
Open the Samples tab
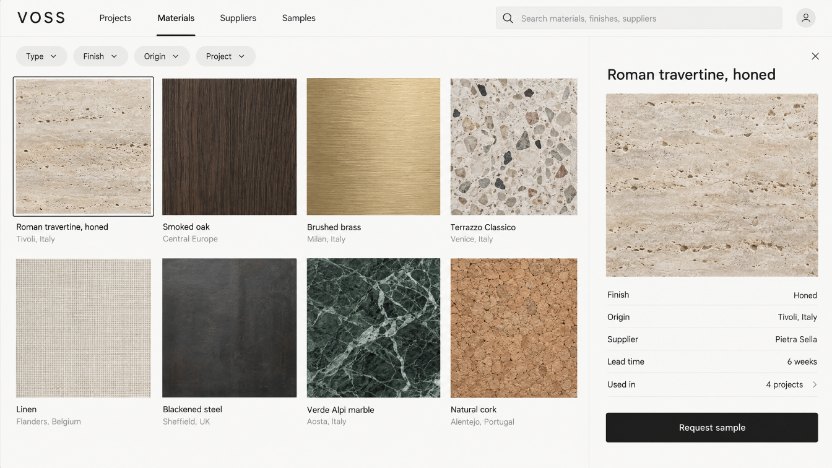click(x=299, y=18)
